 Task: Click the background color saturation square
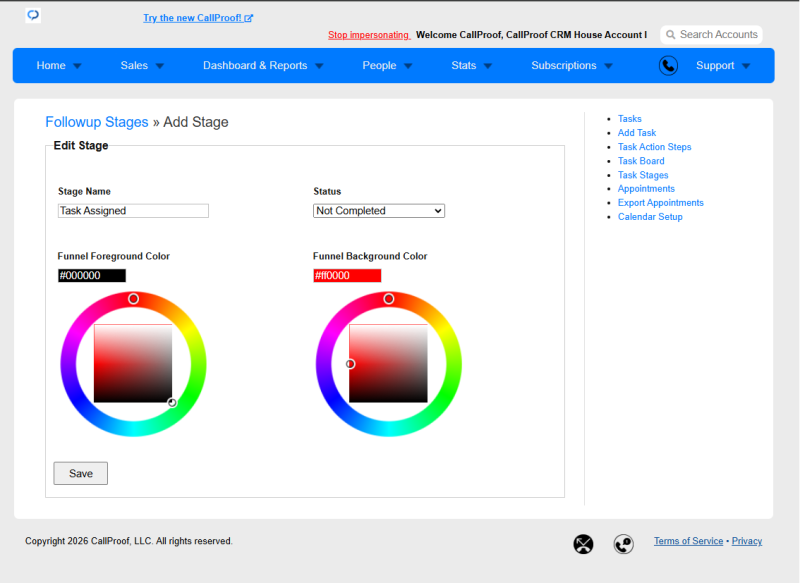(x=388, y=363)
